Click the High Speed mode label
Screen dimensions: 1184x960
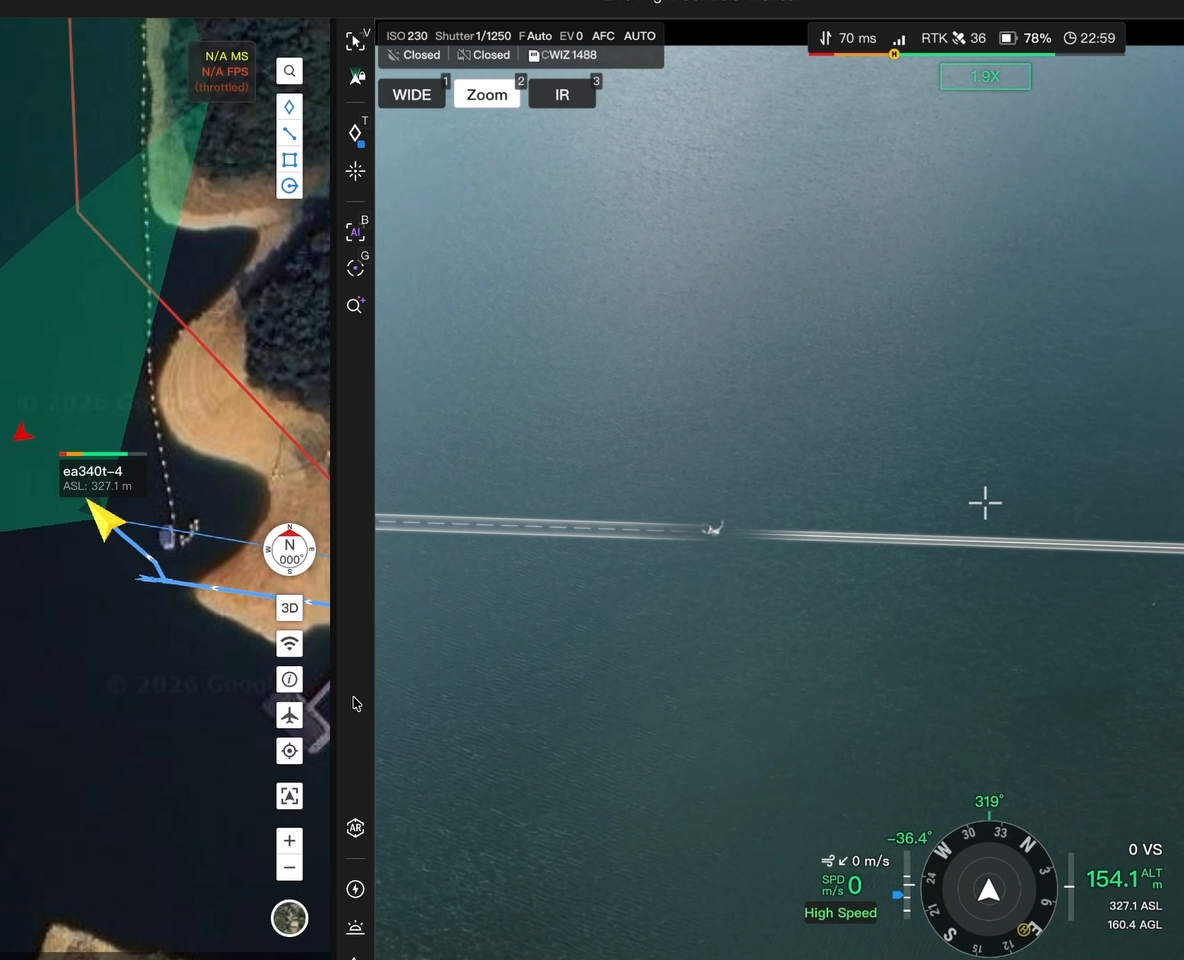pyautogui.click(x=840, y=912)
